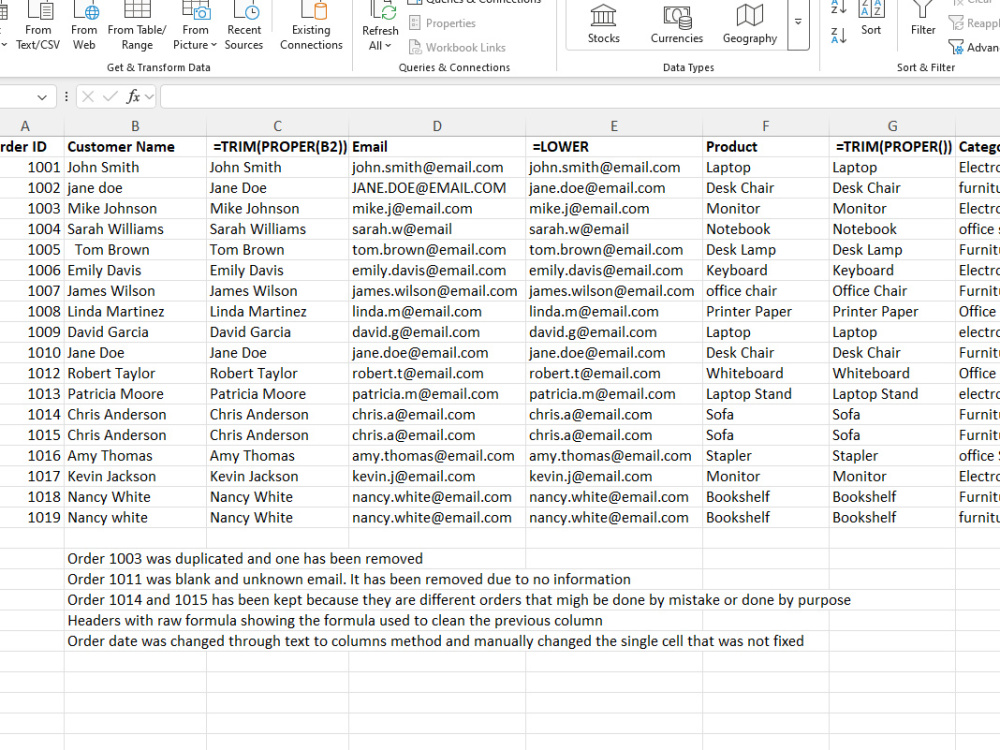Click Recent Sources icon
This screenshot has width=1000, height=750.
click(244, 26)
